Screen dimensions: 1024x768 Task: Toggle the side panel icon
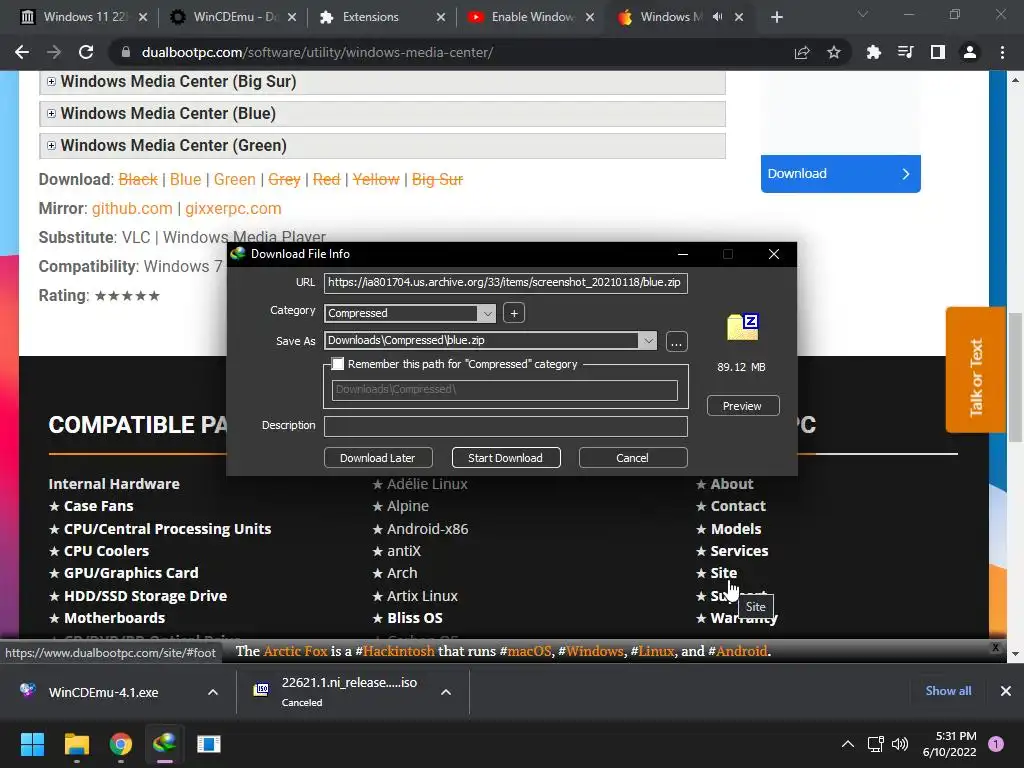(x=938, y=52)
